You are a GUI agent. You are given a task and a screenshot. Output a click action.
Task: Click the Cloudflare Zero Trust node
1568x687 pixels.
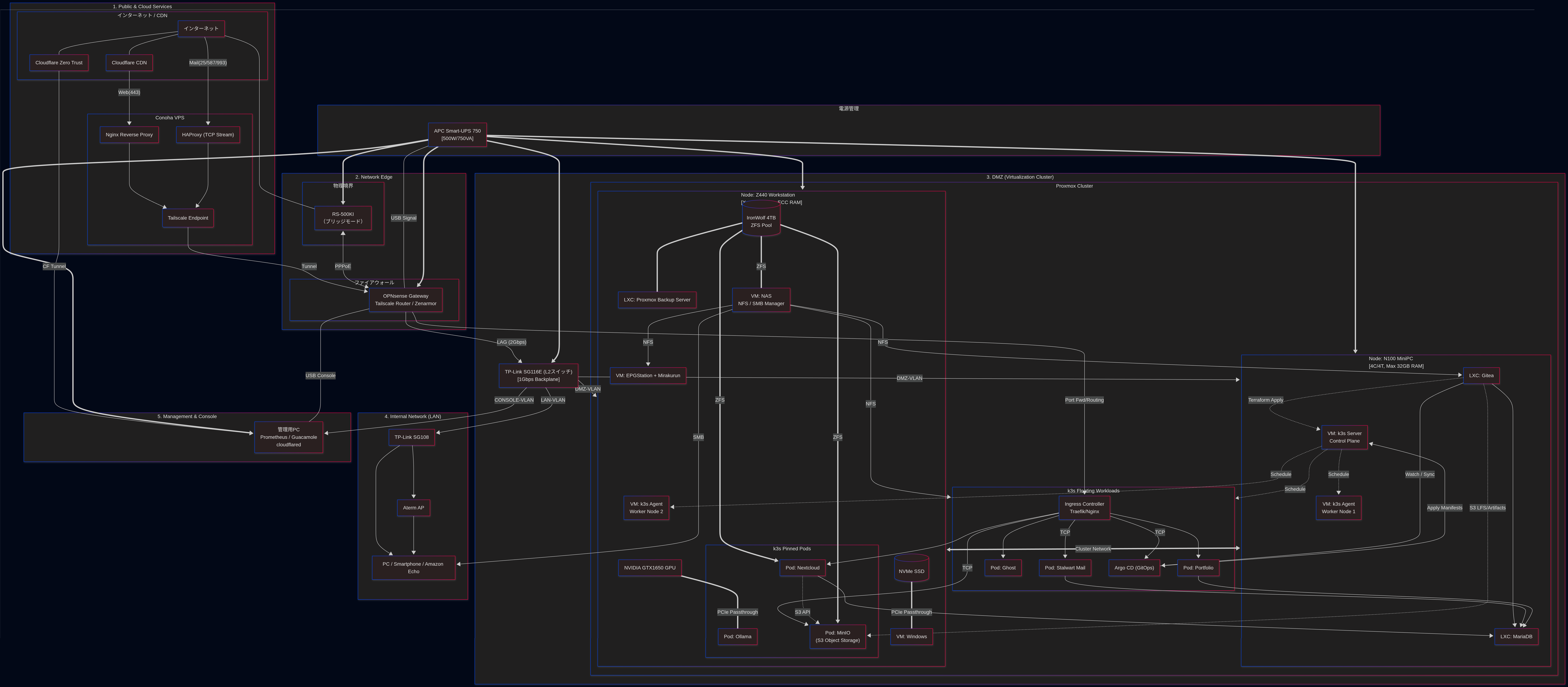(59, 63)
